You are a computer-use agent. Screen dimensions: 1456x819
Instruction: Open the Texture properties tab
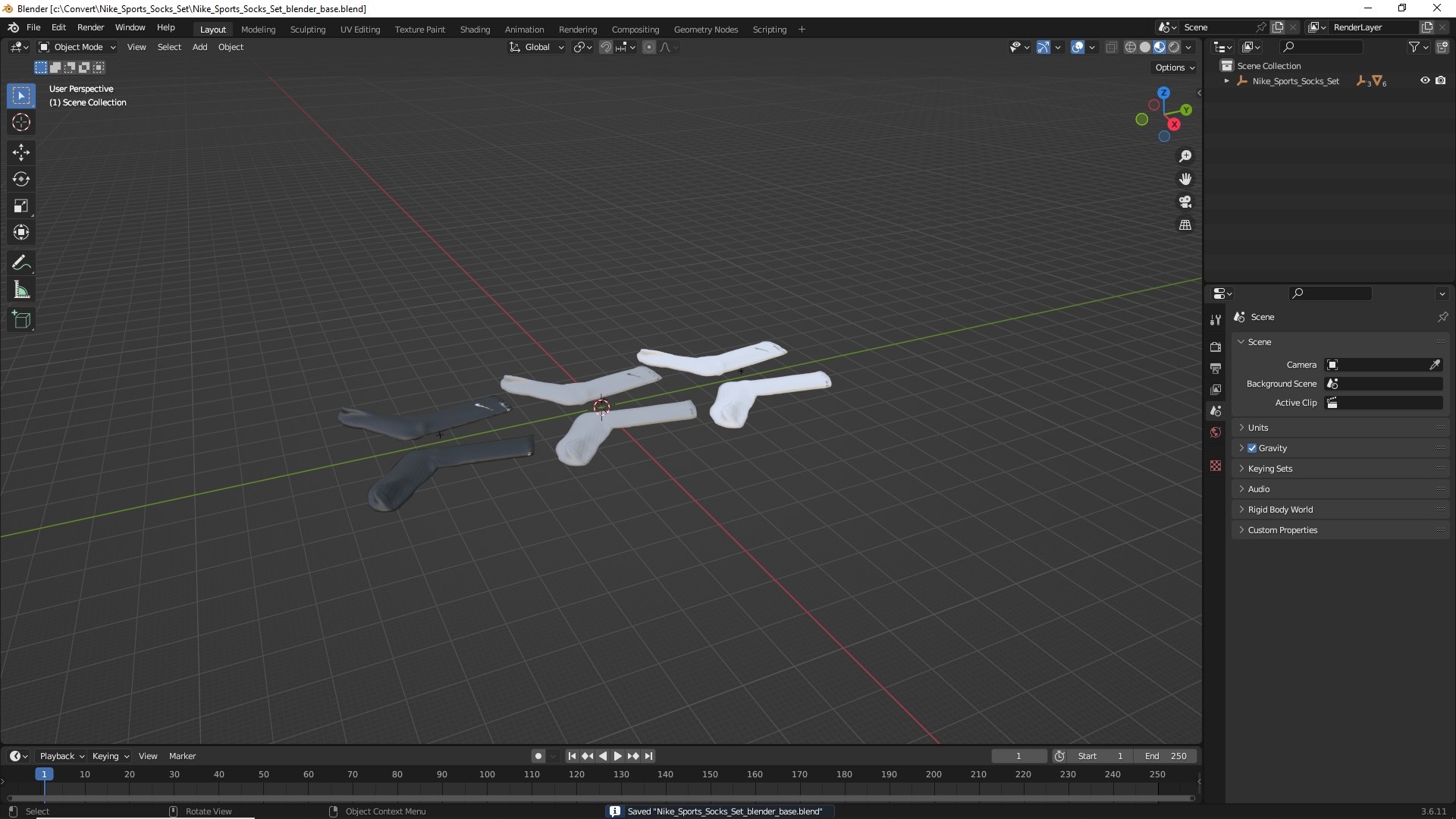tap(1216, 466)
